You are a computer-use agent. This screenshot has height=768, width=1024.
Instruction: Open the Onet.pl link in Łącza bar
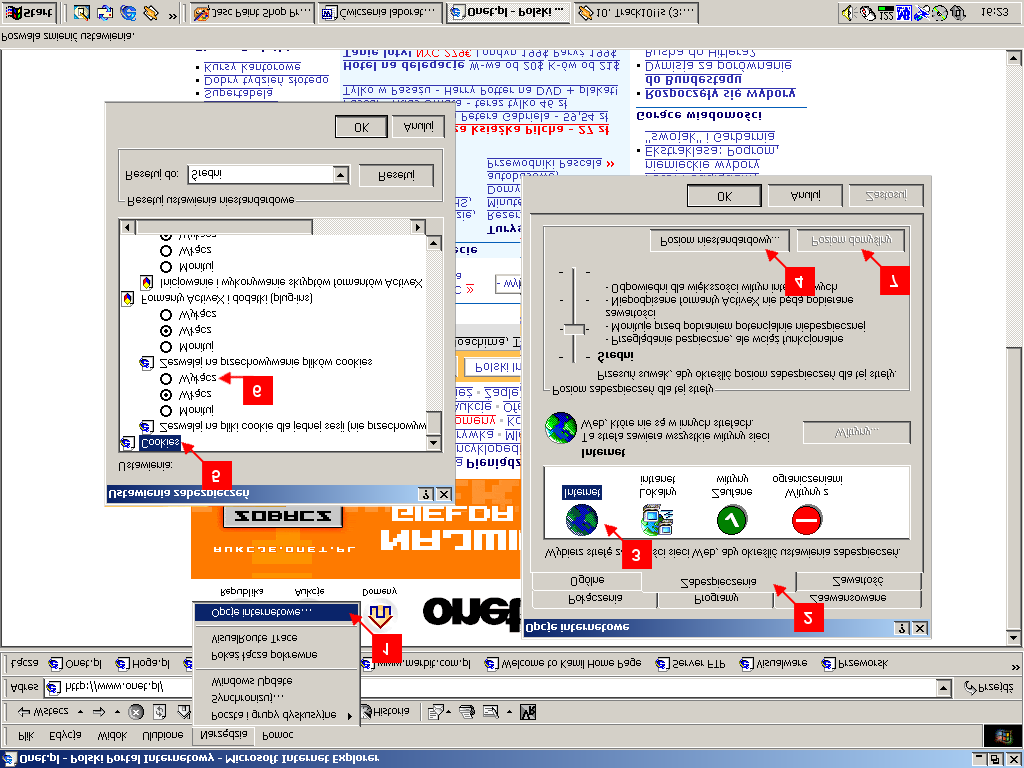point(76,664)
